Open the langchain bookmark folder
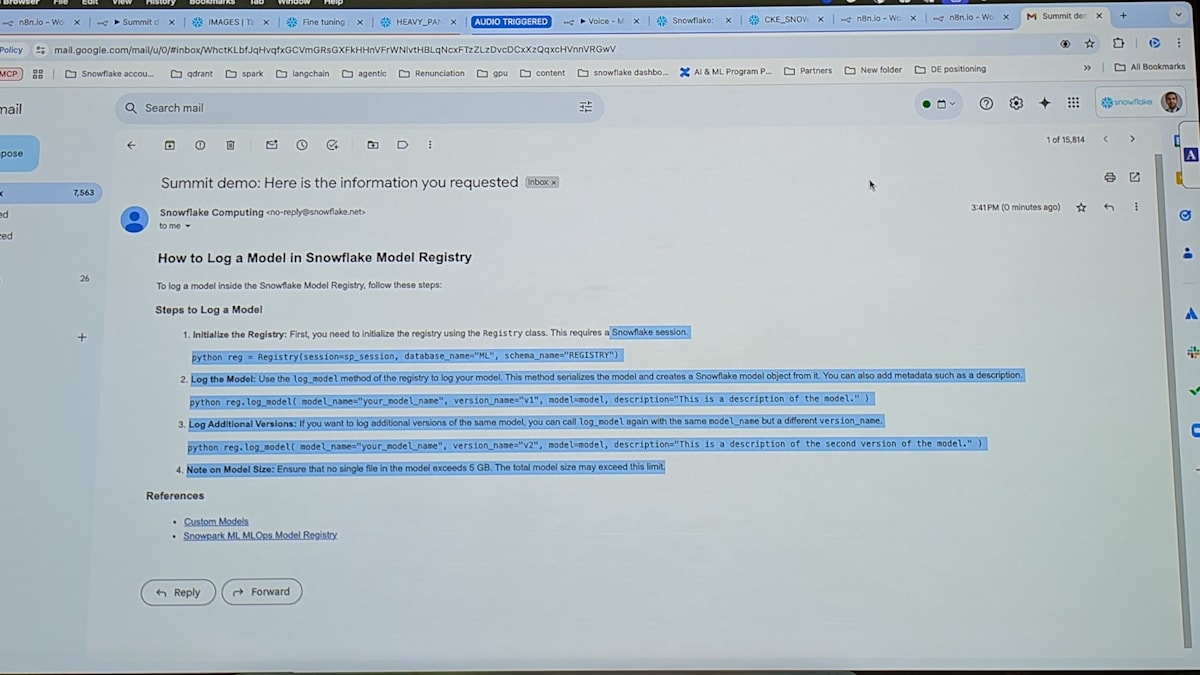The height and width of the screenshot is (675, 1200). (302, 73)
